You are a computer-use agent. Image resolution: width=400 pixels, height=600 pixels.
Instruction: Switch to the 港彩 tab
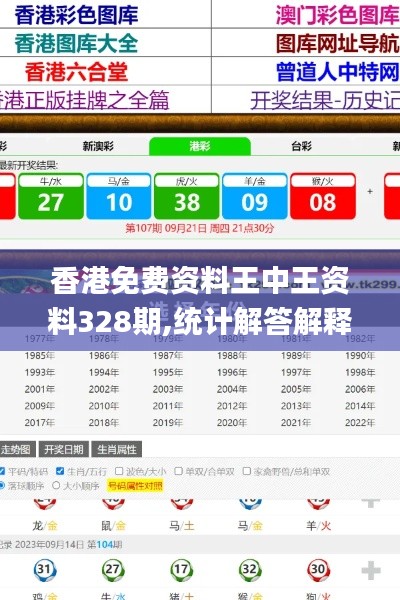(200, 146)
